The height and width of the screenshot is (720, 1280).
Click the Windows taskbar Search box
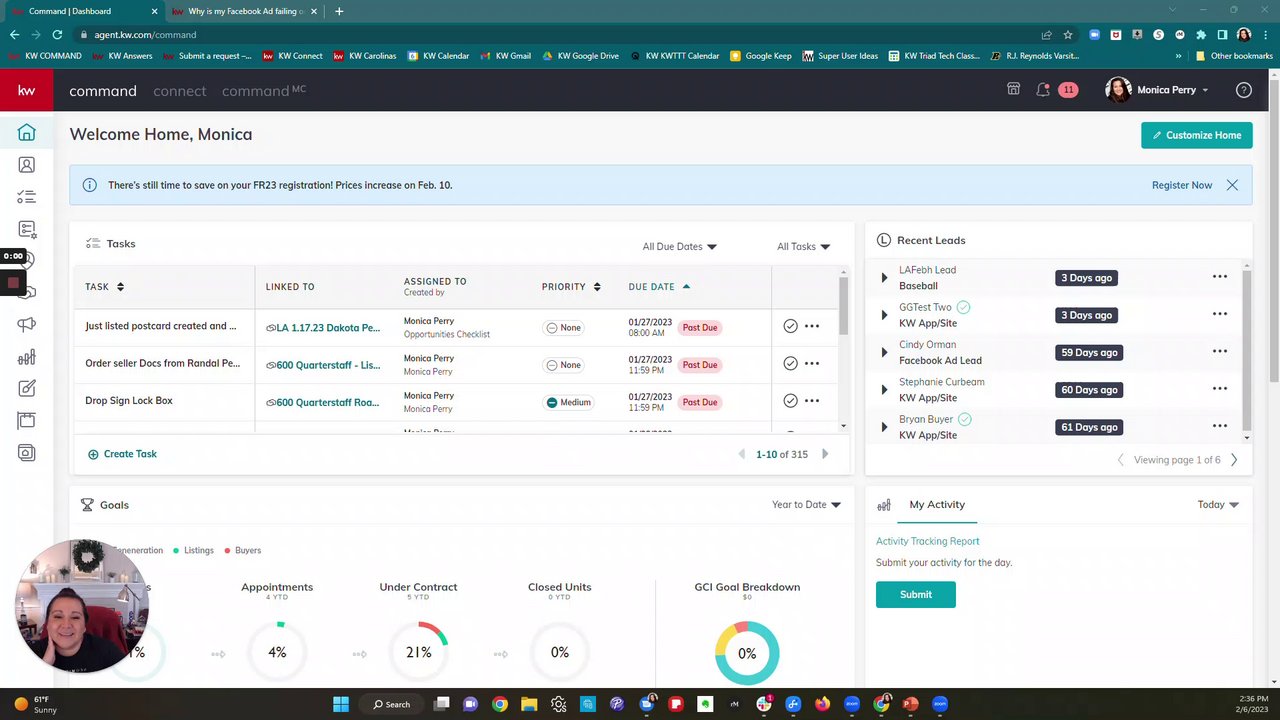pos(391,704)
